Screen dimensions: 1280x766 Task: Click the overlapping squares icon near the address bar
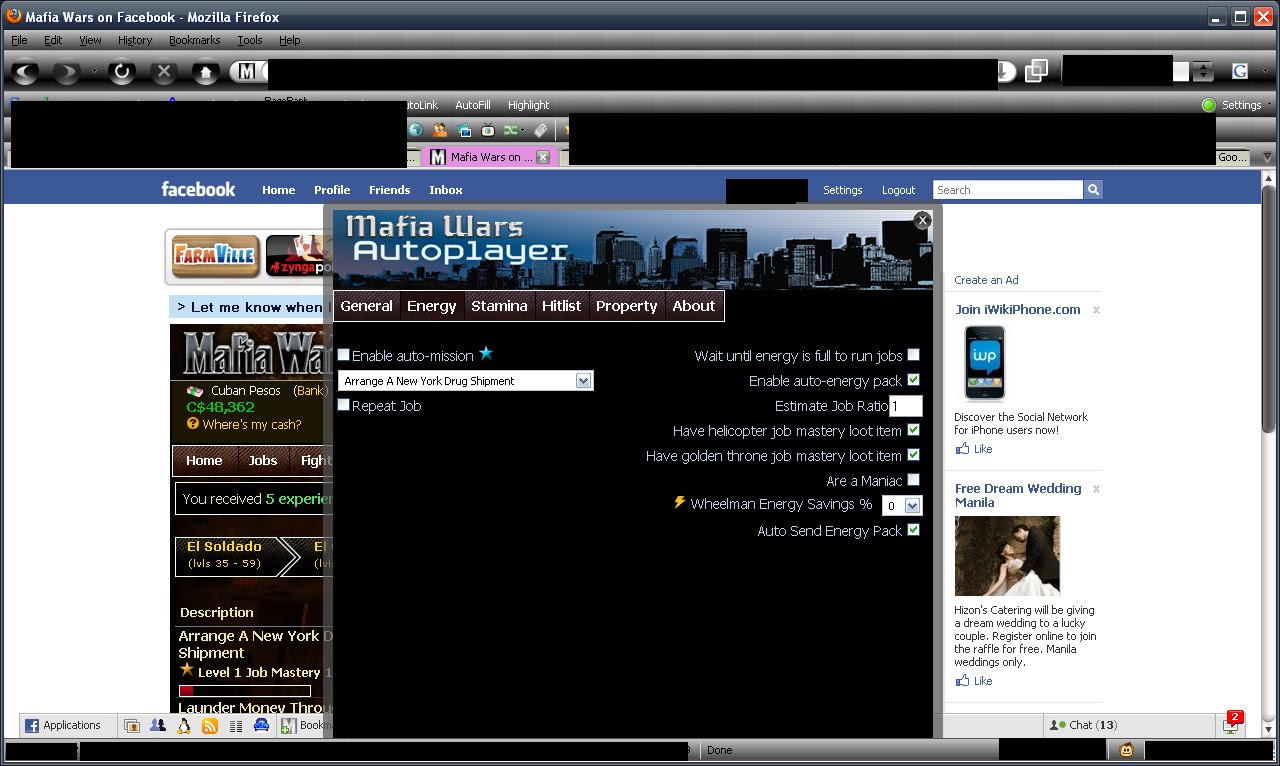coord(1037,70)
